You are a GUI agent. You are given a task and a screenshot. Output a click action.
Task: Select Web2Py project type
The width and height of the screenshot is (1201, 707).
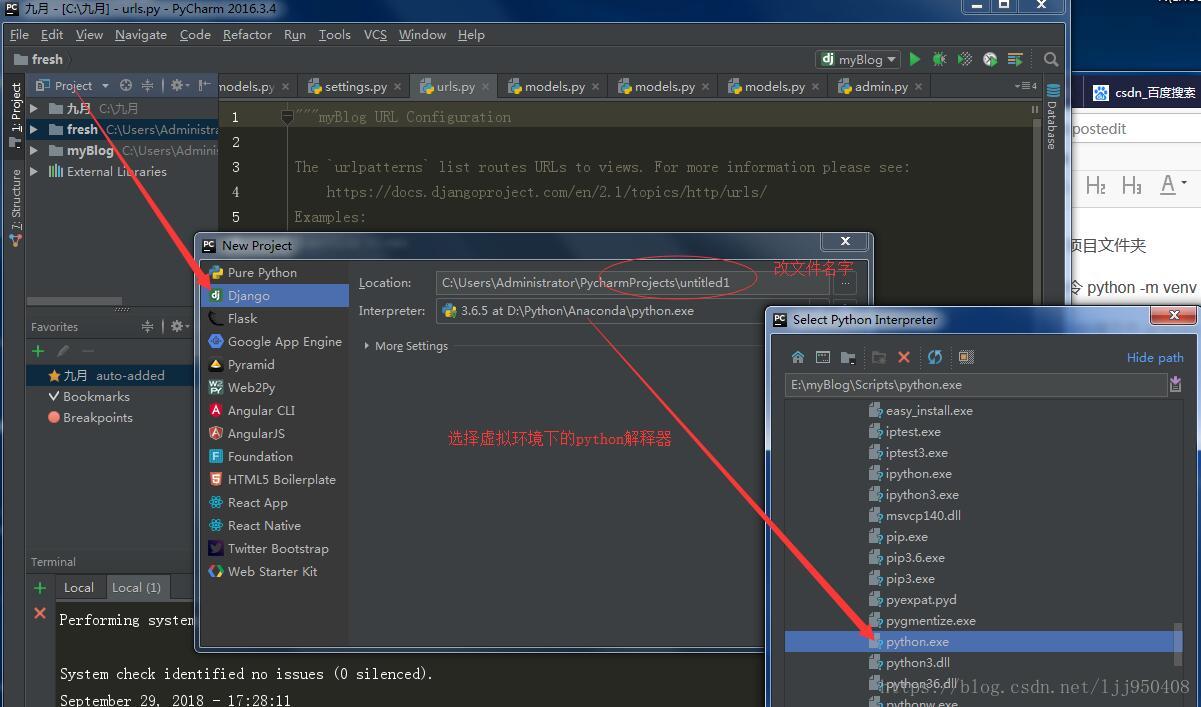275,387
